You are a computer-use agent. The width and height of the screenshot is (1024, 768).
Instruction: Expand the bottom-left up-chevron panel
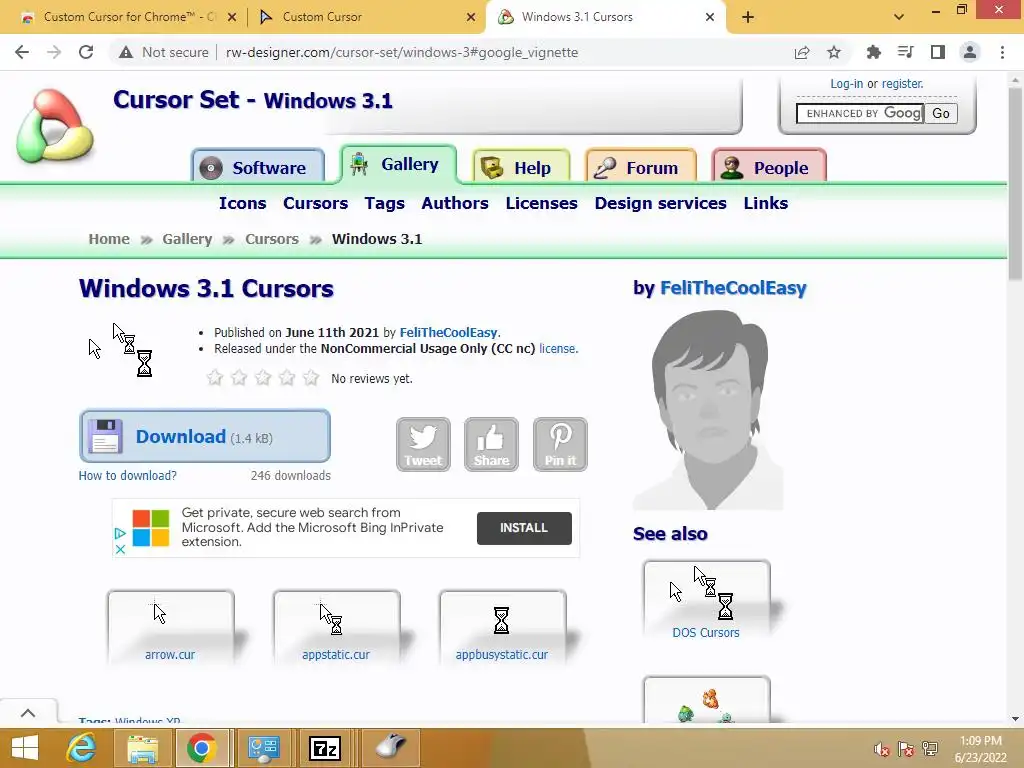[x=28, y=713]
